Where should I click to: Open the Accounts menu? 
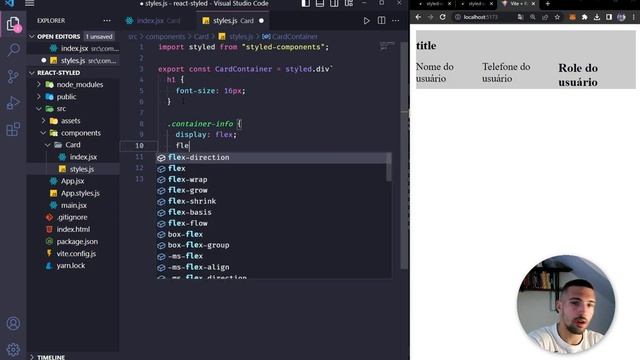[x=13, y=323]
